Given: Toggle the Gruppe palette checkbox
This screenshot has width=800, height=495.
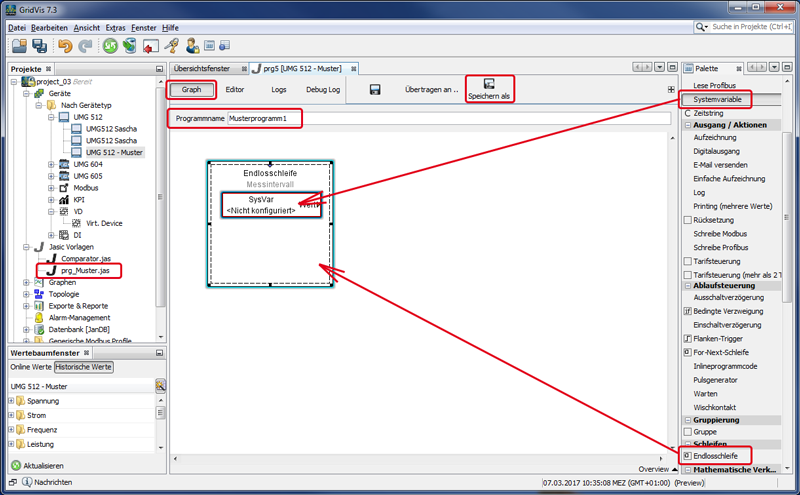Looking at the screenshot, I should 687,432.
